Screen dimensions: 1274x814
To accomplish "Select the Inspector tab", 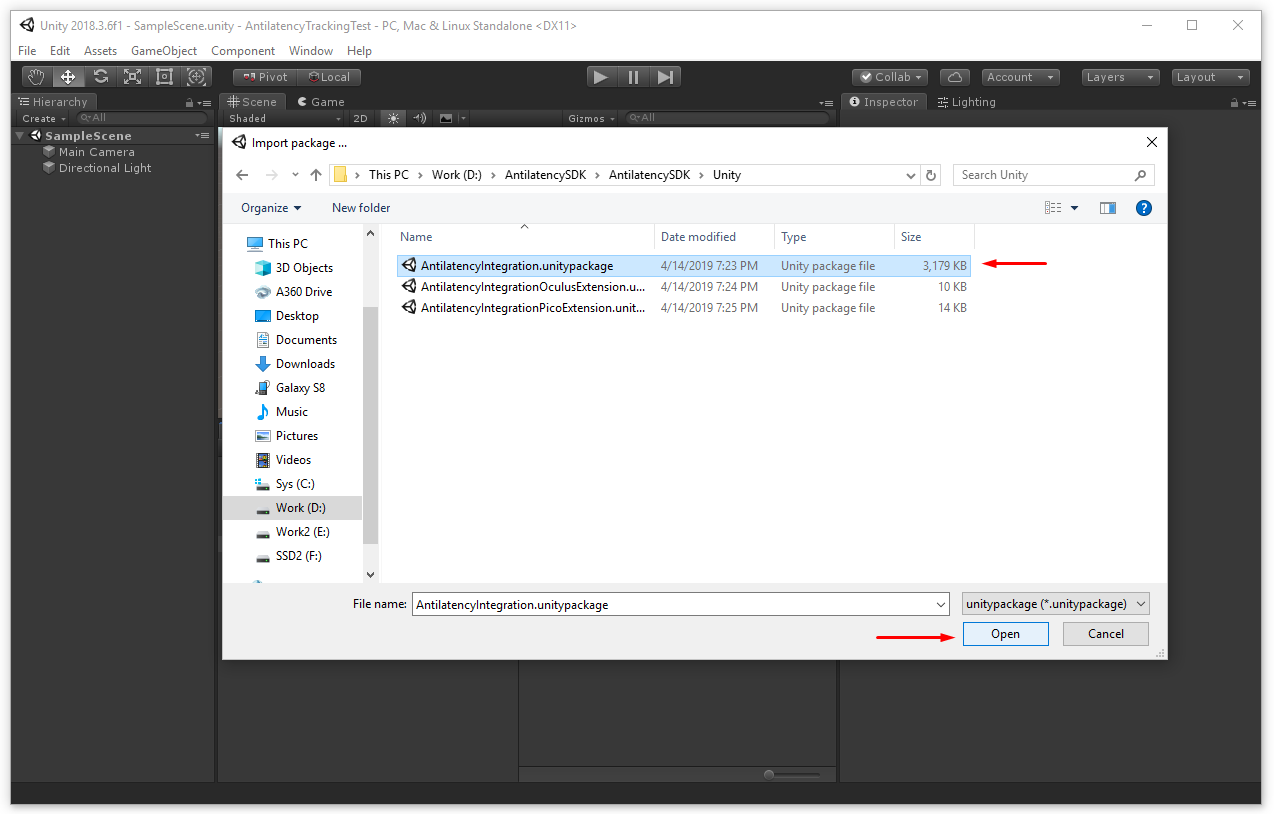I will click(884, 102).
